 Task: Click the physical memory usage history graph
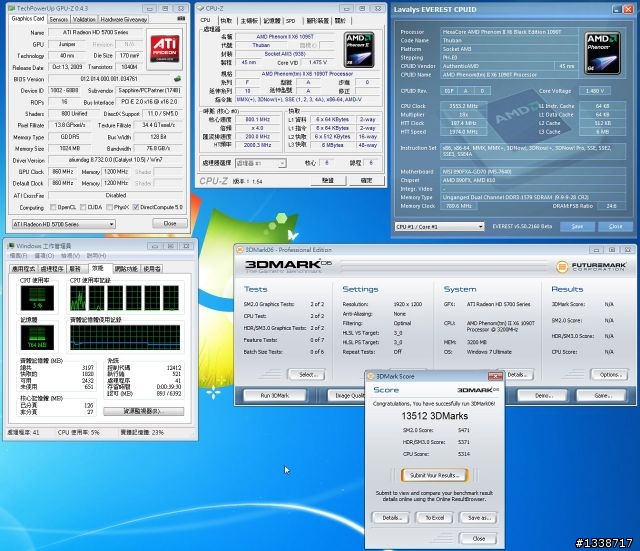[x=125, y=337]
